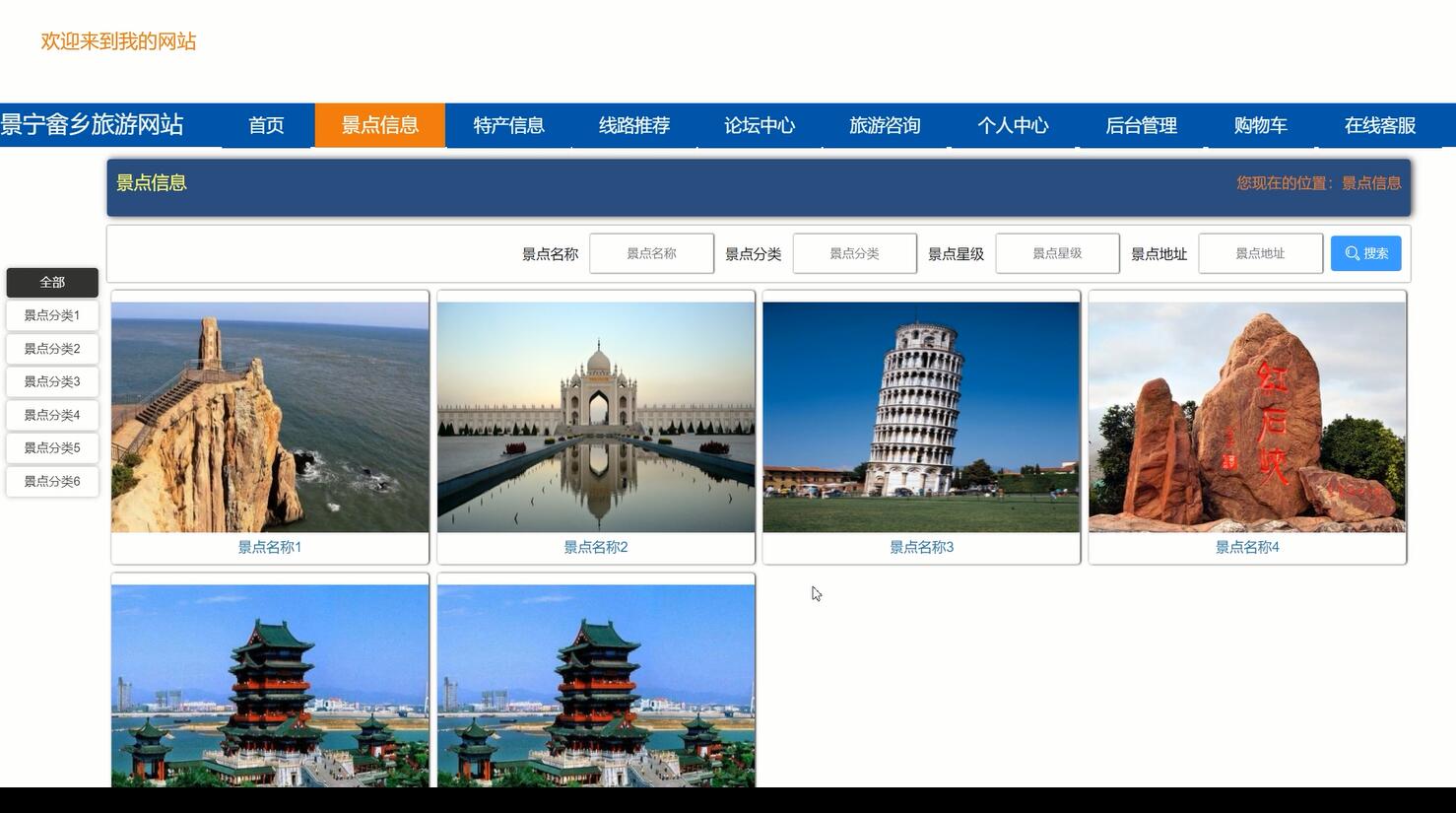Open 在线客服 chat link

pos(1380,125)
